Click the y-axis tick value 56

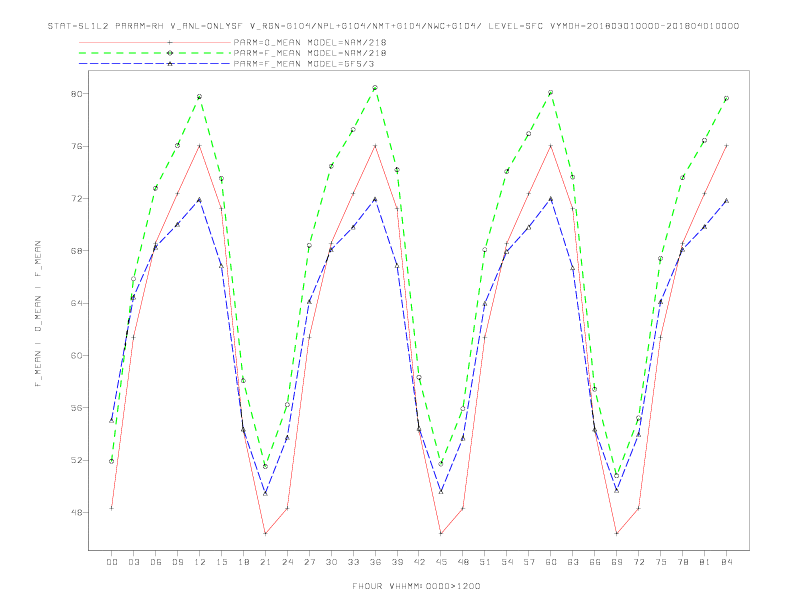76,408
